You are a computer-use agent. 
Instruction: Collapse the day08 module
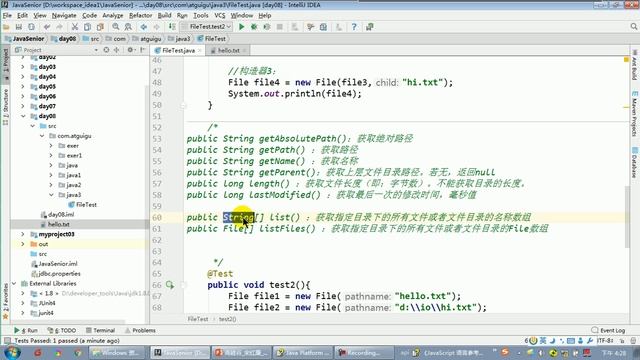[x=23, y=116]
